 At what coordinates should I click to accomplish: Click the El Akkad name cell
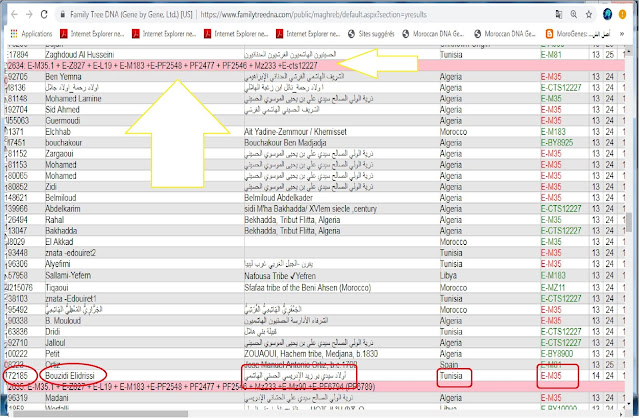pos(59,242)
